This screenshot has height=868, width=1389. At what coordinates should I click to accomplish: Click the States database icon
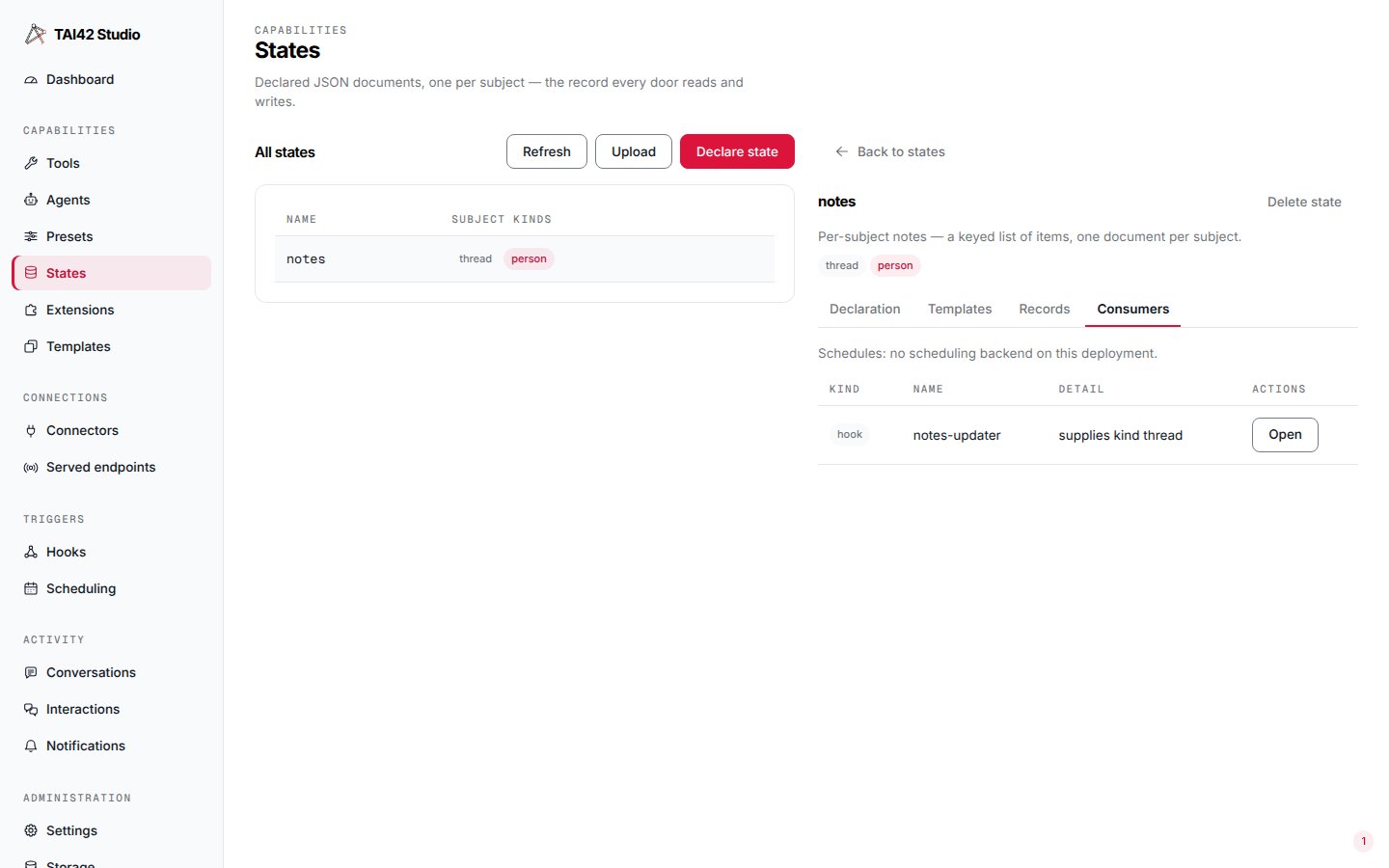point(31,274)
